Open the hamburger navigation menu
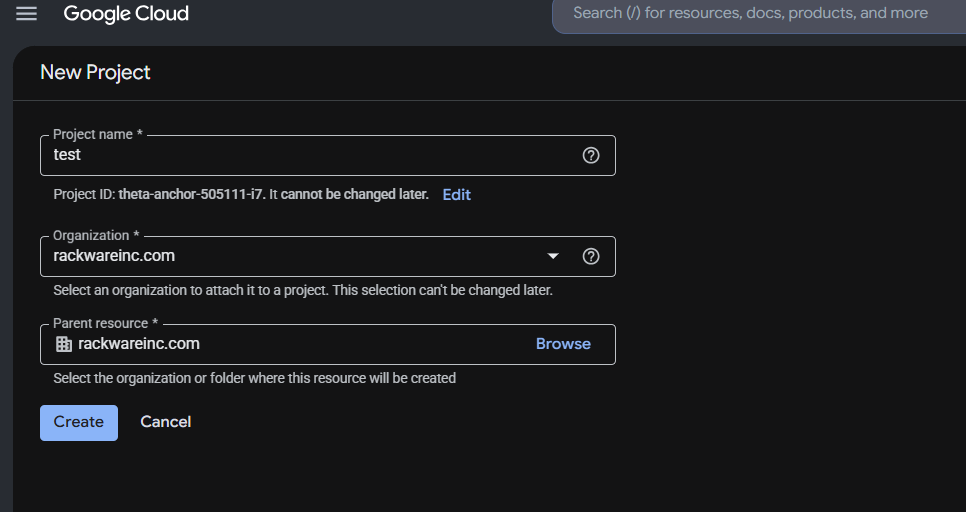Screen dimensions: 966x512 coord(26,14)
